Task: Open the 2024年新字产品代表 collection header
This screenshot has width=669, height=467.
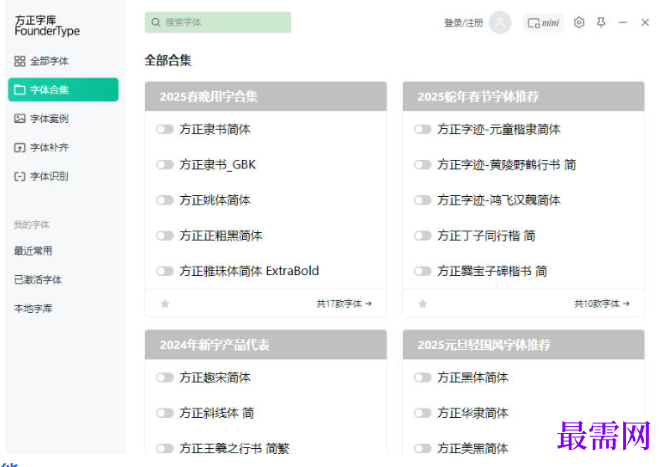Action: (x=266, y=345)
